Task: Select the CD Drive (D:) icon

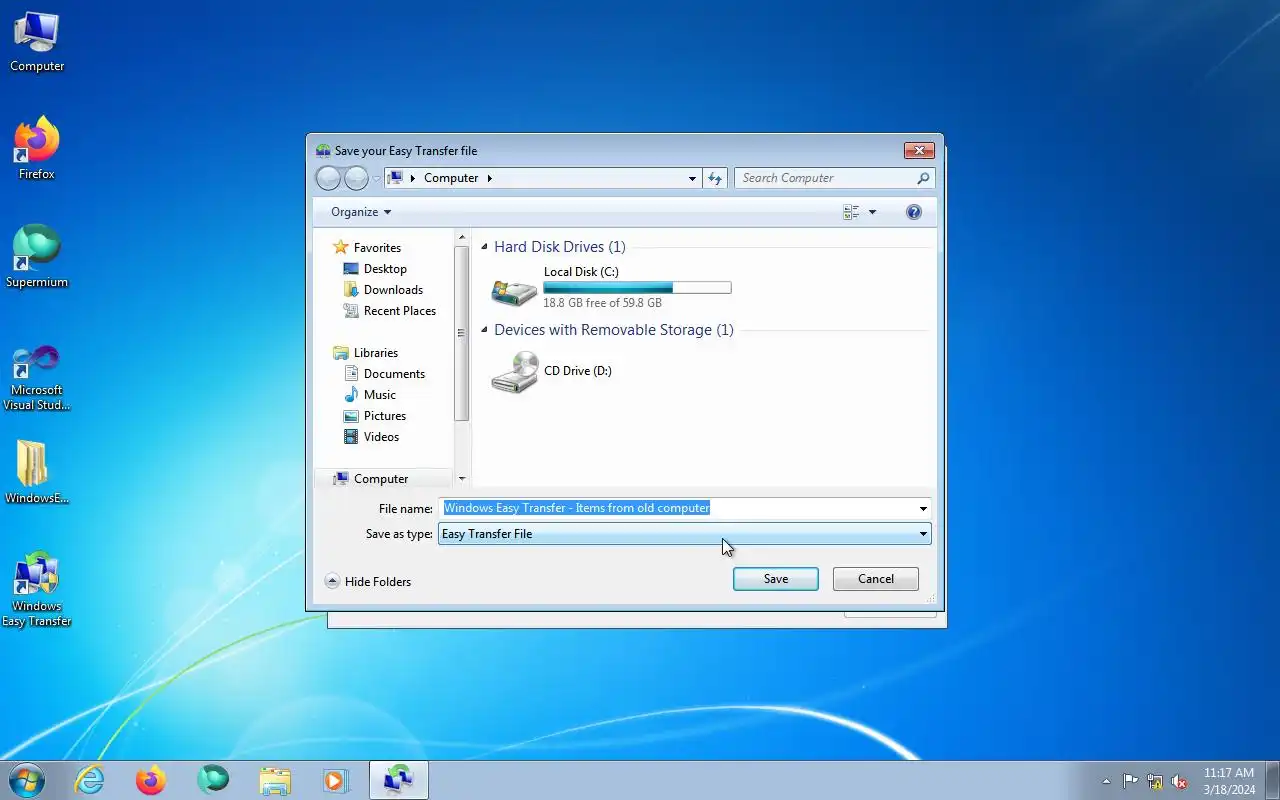Action: pos(514,372)
